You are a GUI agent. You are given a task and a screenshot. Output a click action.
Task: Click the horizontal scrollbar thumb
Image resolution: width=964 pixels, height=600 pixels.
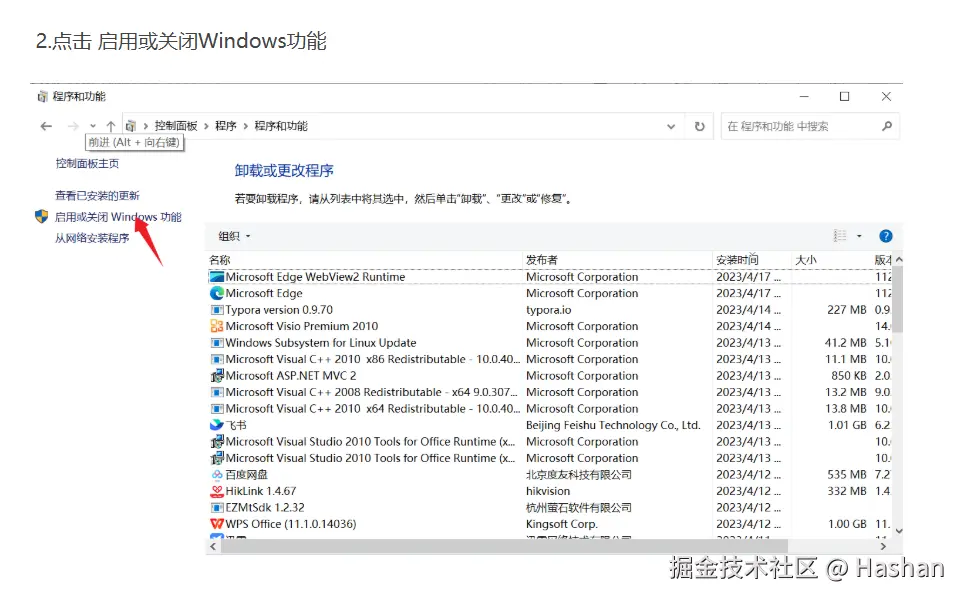pos(504,547)
